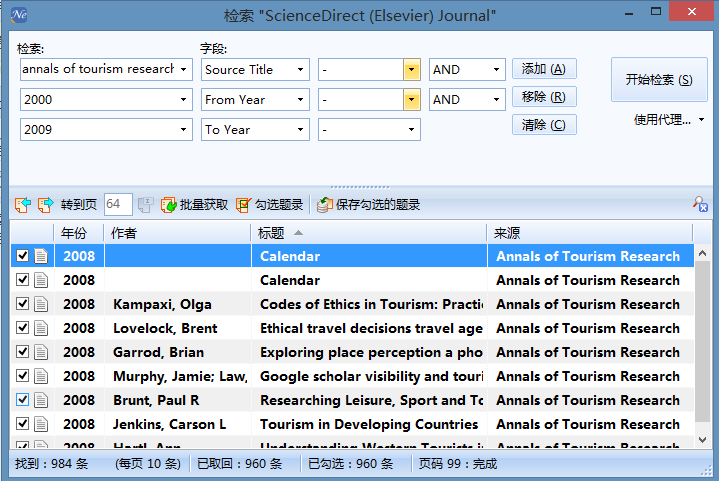719x481 pixels.
Task: Open the search term dropdown for annals of tourism
Action: coord(183,70)
